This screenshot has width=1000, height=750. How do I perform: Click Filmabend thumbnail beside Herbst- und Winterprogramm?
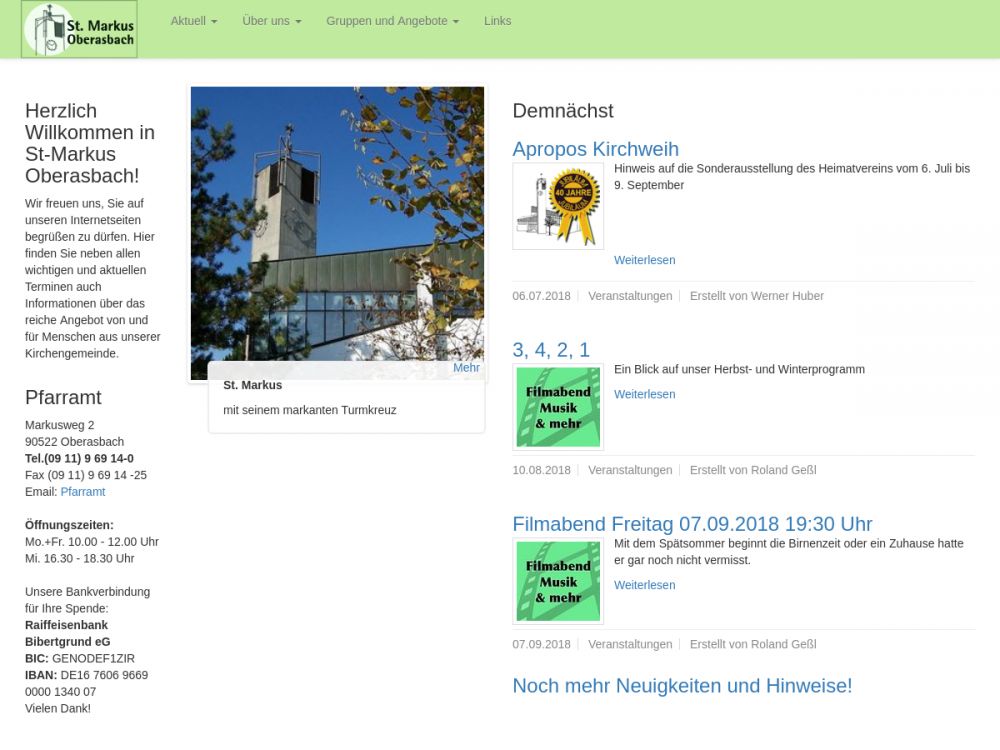pyautogui.click(x=558, y=407)
